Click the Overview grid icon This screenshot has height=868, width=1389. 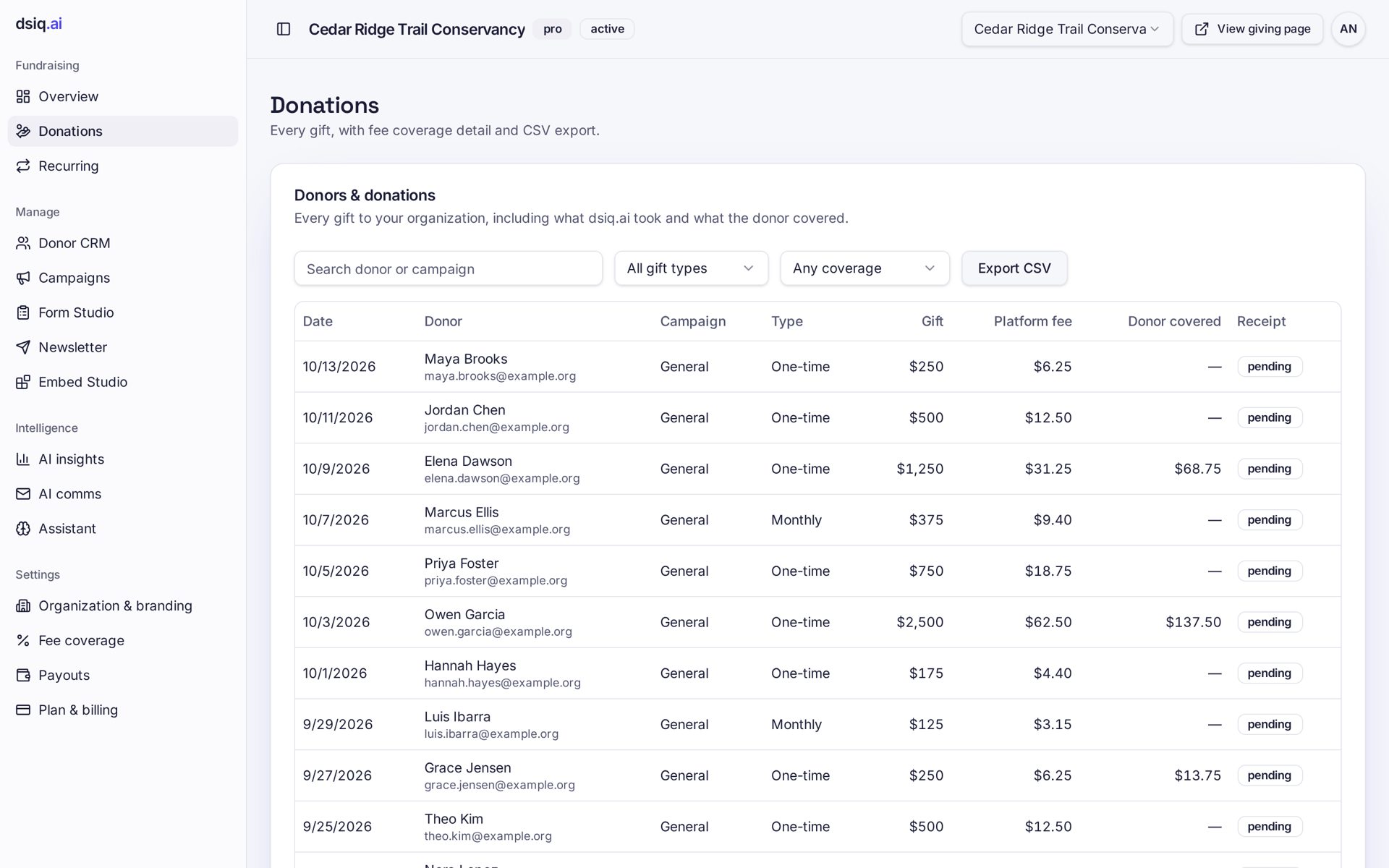tap(23, 96)
